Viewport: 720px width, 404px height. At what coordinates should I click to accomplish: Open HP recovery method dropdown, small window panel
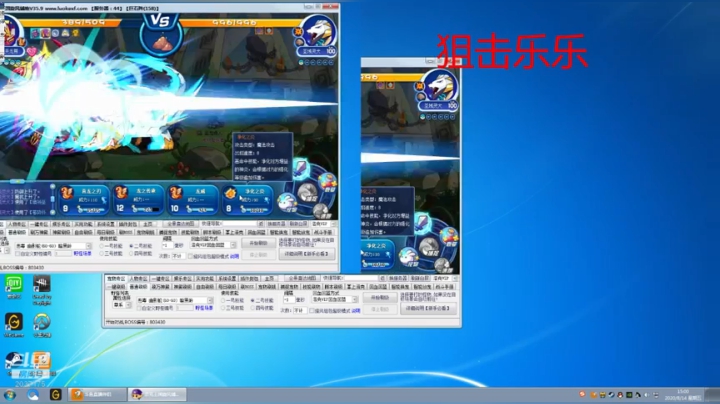[354, 299]
